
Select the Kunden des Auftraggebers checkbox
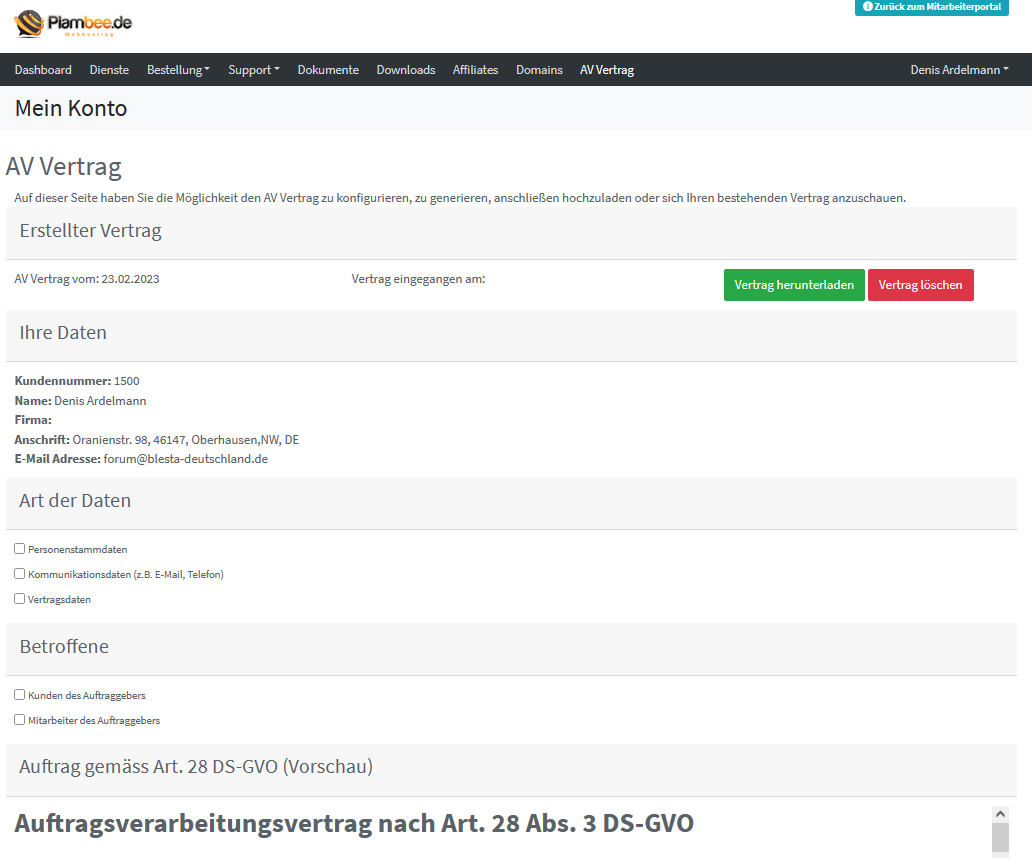coord(20,695)
